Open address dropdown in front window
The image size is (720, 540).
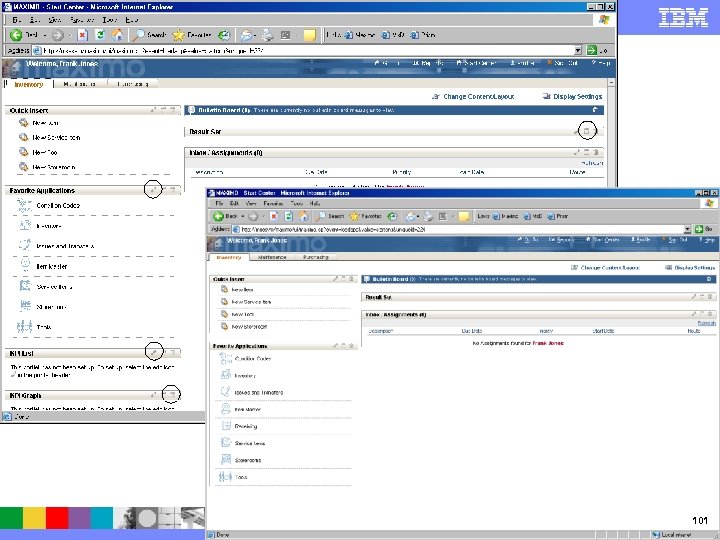(687, 229)
